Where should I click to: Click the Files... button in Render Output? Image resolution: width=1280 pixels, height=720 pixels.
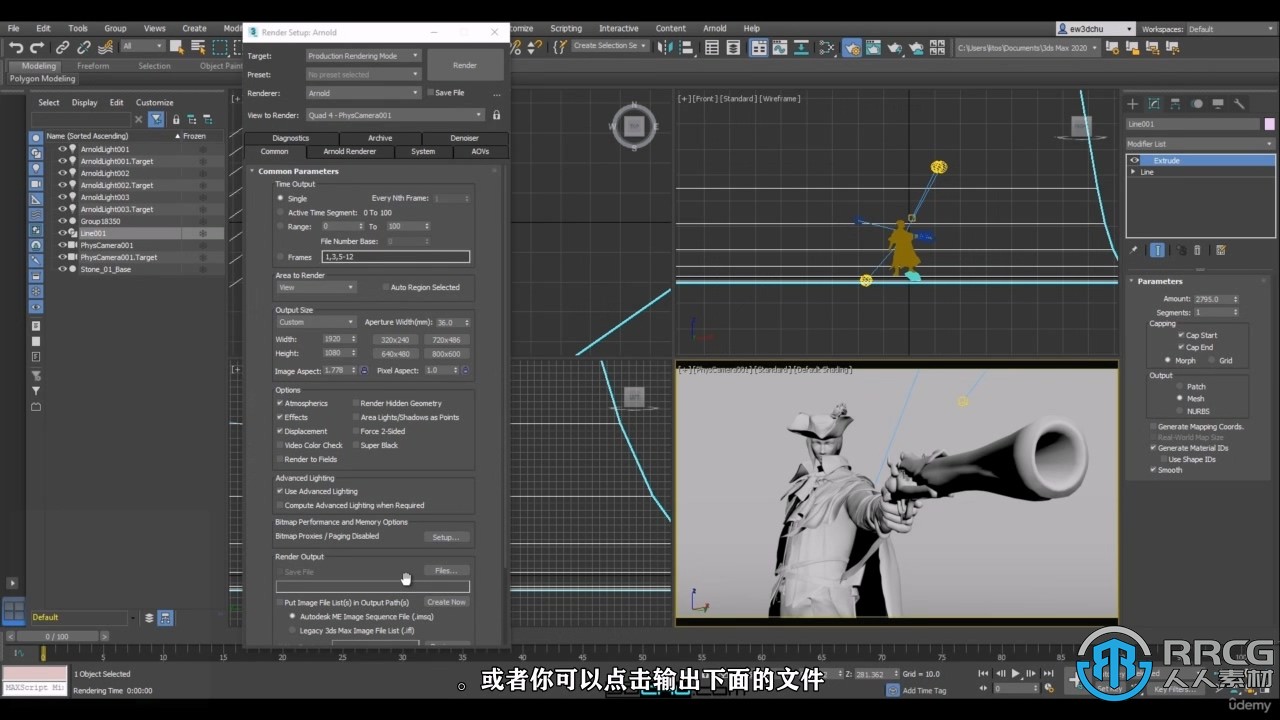(446, 571)
